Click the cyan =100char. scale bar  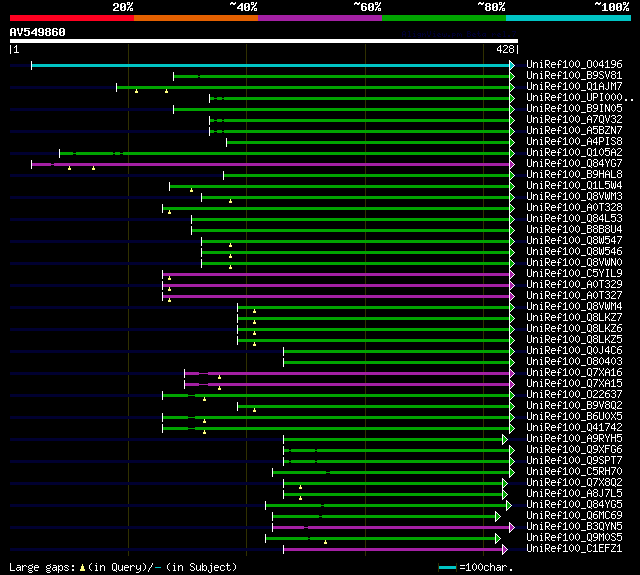447,567
